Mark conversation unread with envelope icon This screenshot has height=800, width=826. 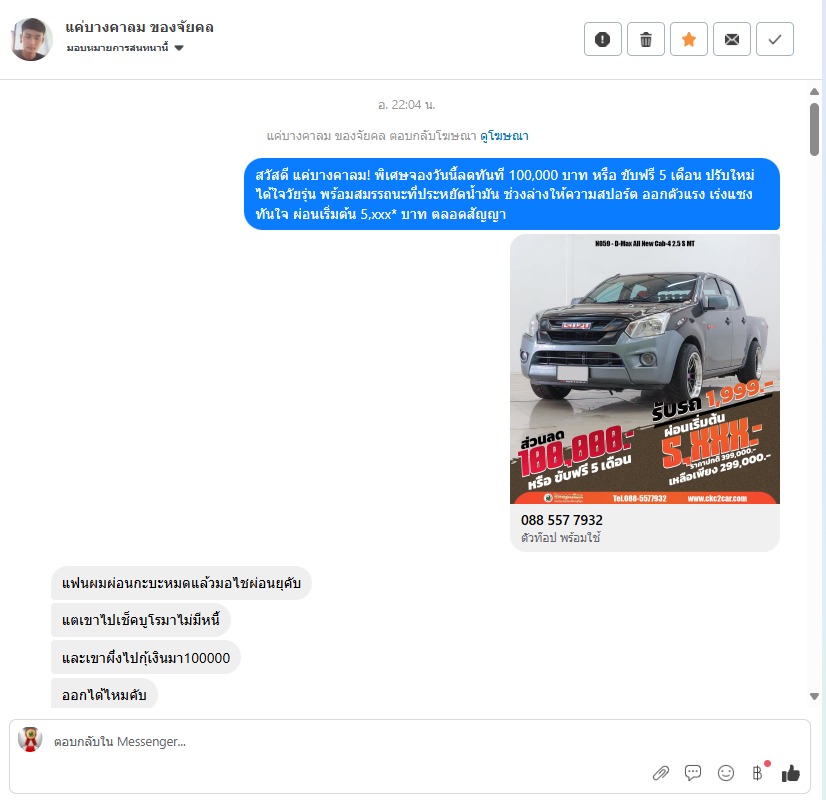(x=732, y=39)
